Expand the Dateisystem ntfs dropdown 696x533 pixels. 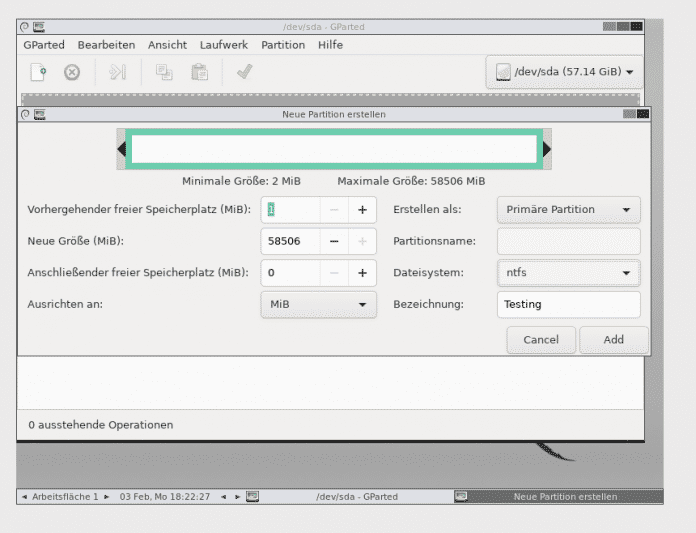tap(568, 272)
